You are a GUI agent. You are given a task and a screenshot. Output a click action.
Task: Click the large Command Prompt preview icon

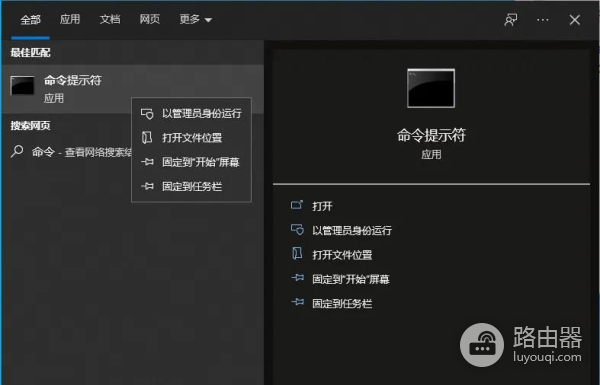coord(431,88)
